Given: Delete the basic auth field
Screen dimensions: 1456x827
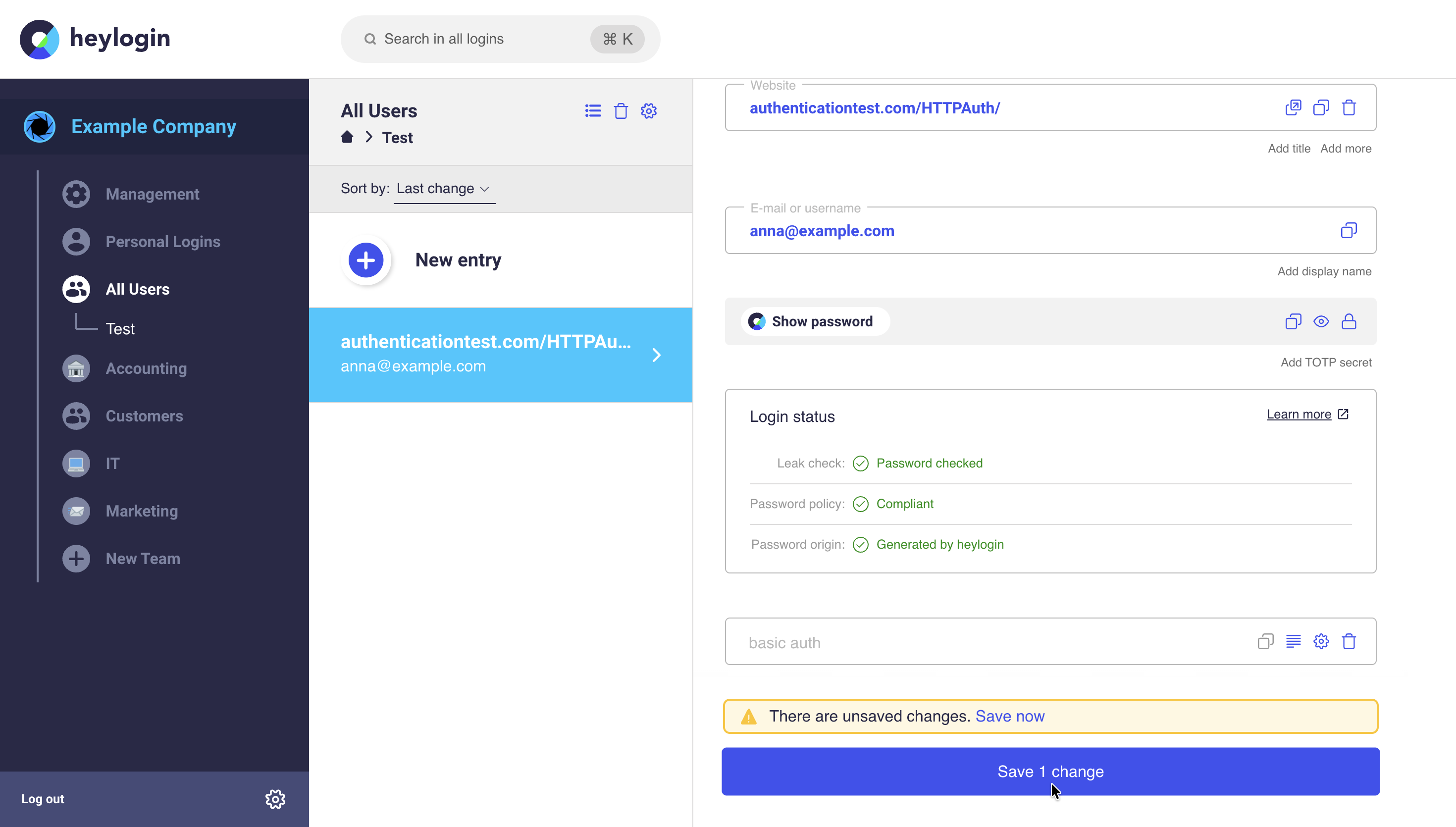Looking at the screenshot, I should tap(1349, 642).
